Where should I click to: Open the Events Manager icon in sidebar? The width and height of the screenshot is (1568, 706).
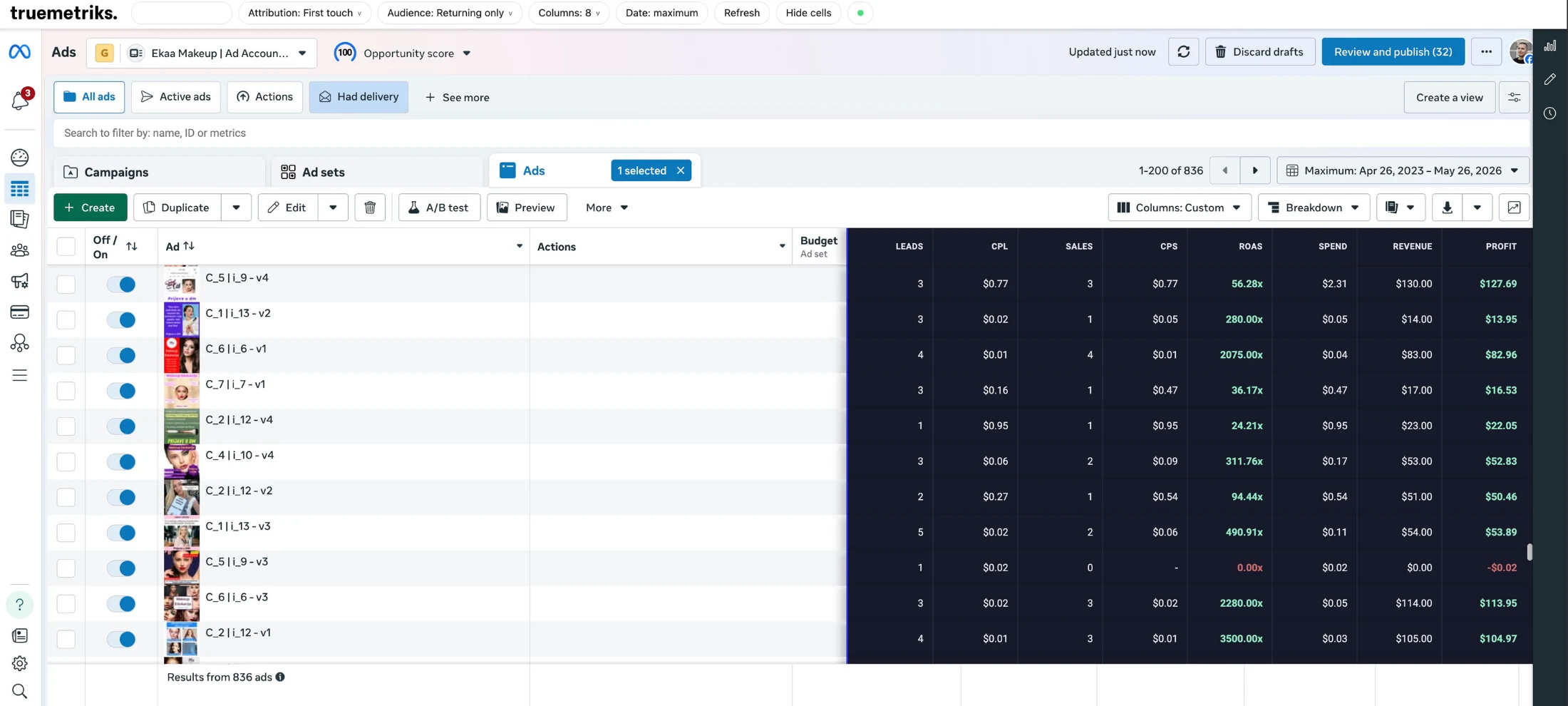pyautogui.click(x=19, y=343)
